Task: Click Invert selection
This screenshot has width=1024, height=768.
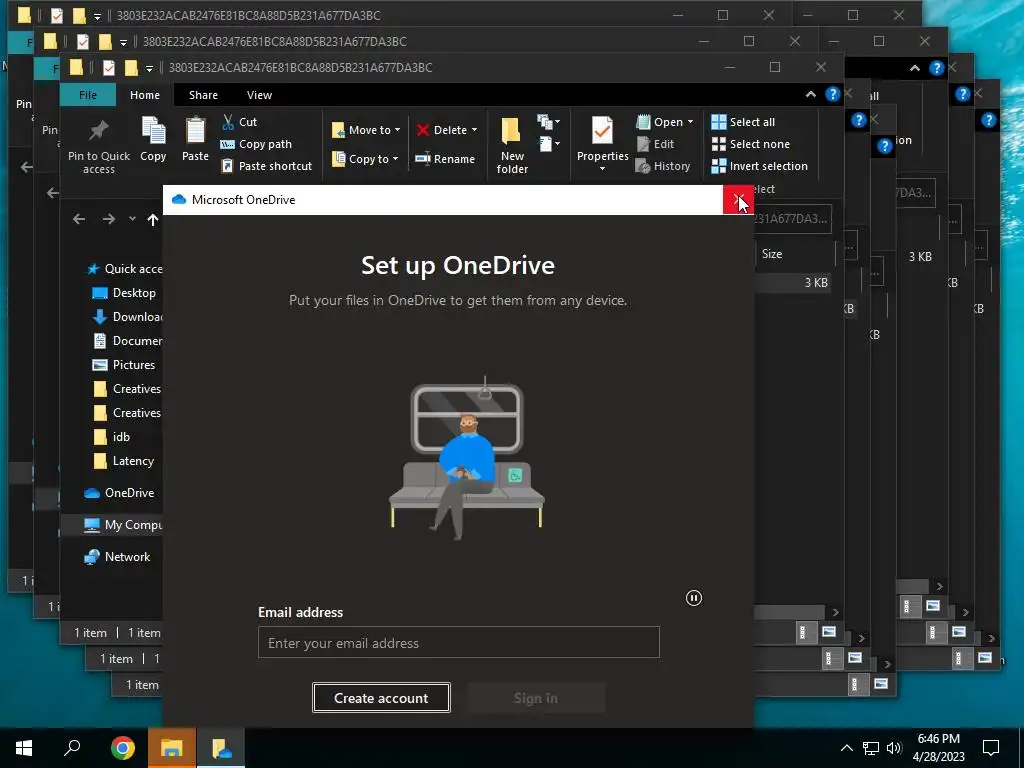Action: (760, 167)
